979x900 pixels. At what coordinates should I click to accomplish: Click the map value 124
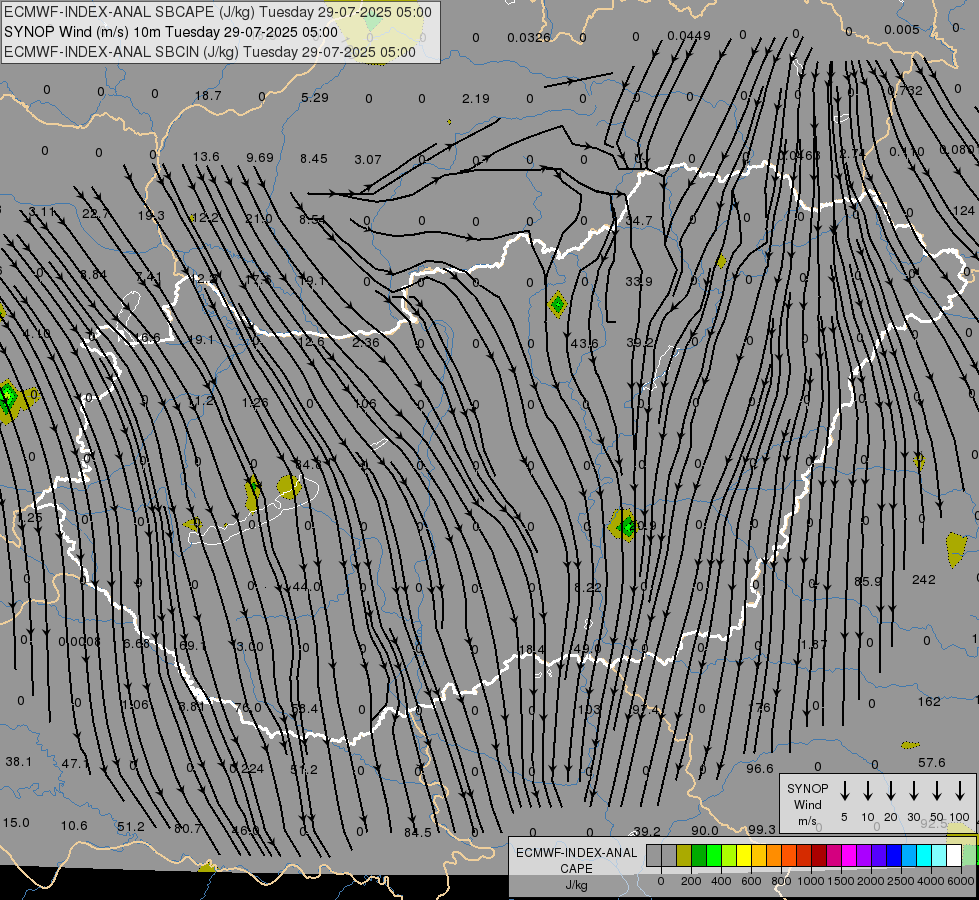(963, 211)
